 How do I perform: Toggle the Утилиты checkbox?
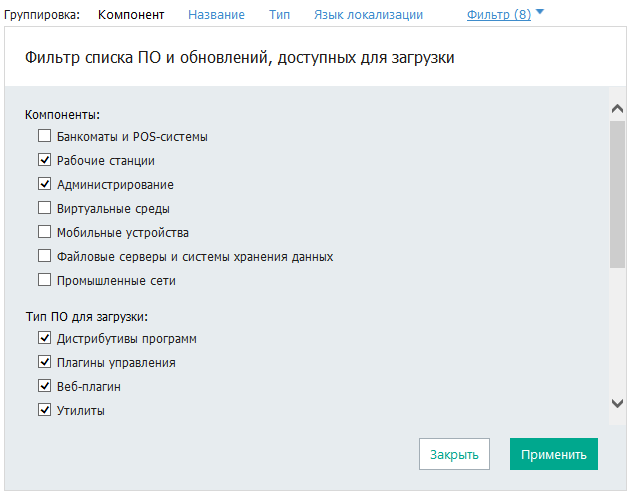click(x=44, y=410)
